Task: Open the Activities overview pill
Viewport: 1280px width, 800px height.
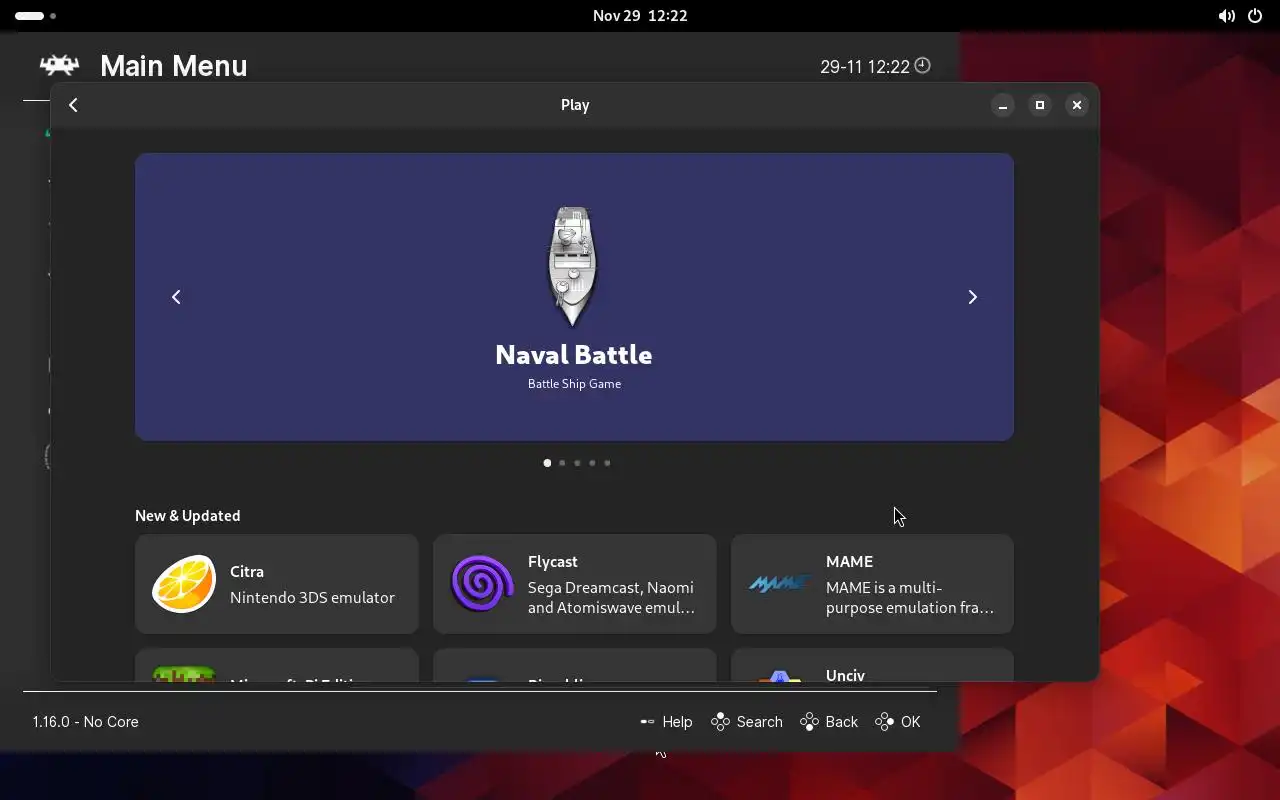Action: coord(36,16)
